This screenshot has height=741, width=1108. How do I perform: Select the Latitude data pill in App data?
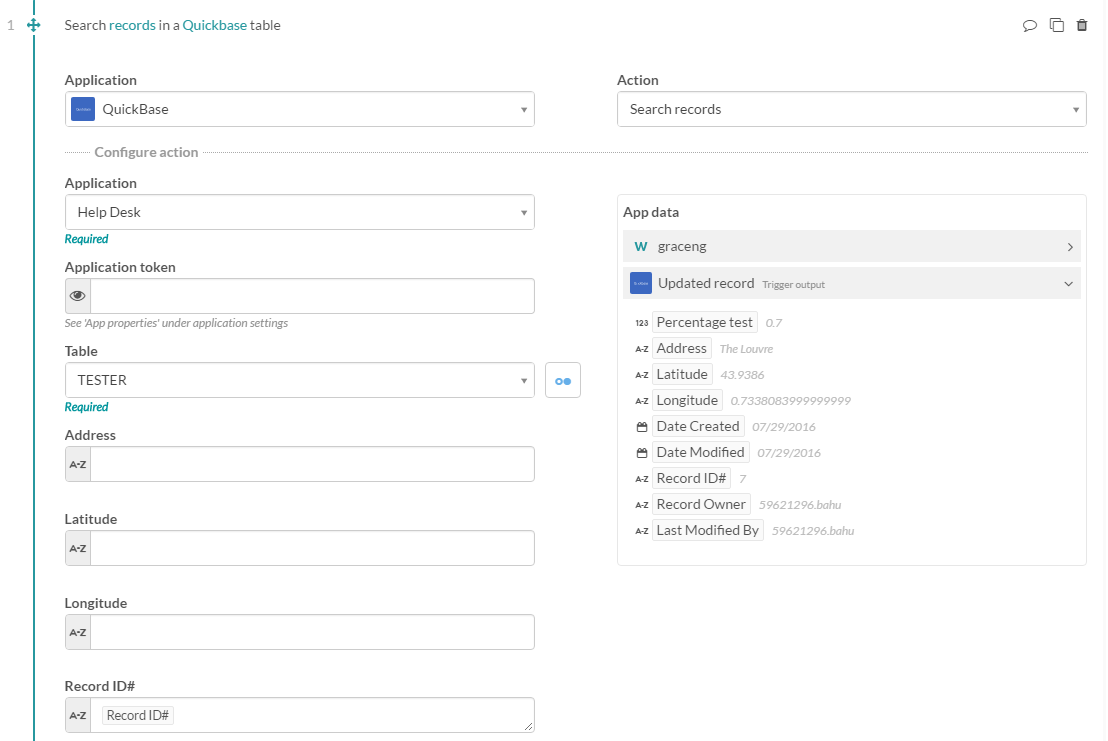[x=682, y=374]
